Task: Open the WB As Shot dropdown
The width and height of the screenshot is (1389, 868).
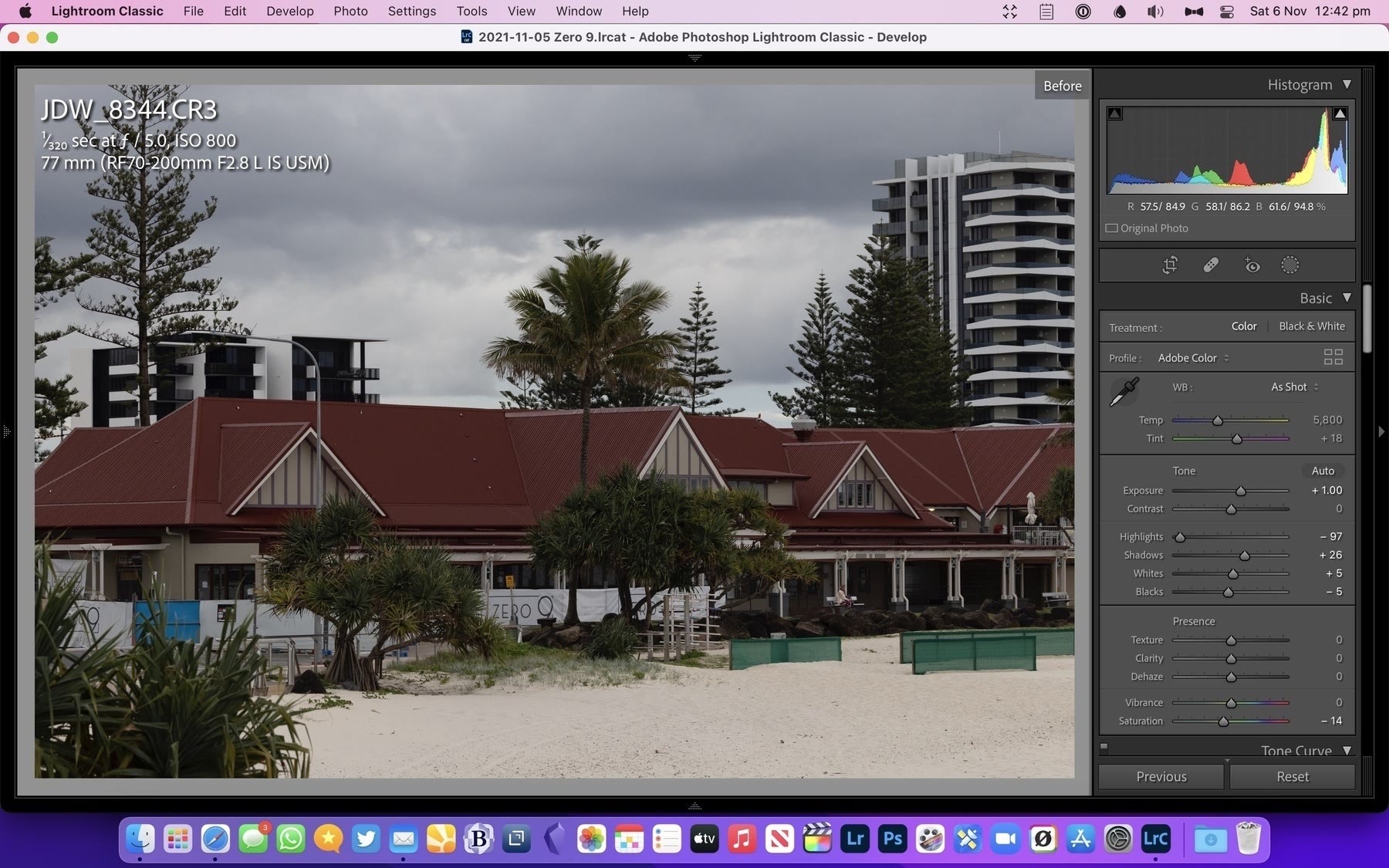Action: (1294, 387)
